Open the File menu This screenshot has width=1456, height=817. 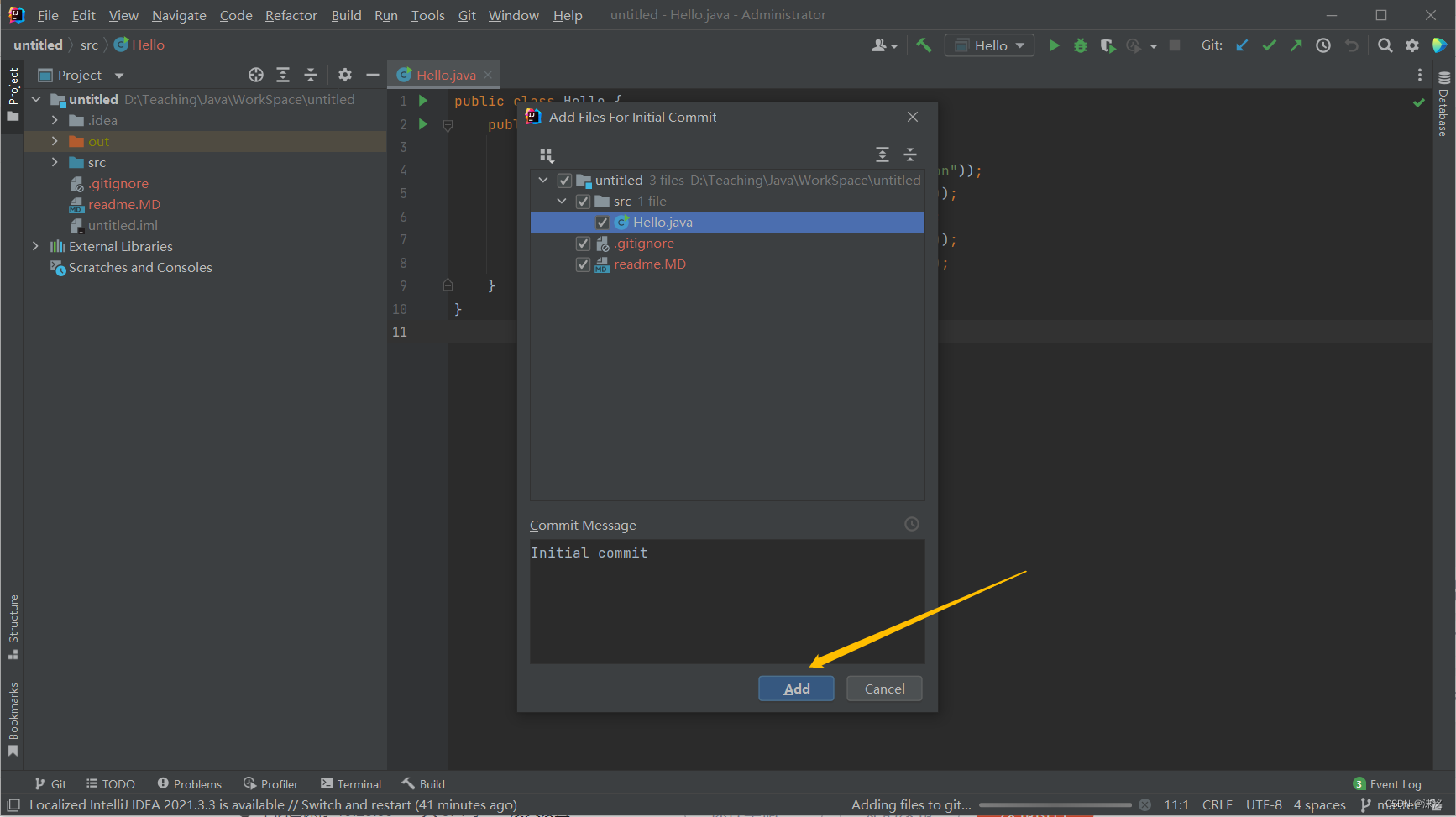tap(48, 15)
